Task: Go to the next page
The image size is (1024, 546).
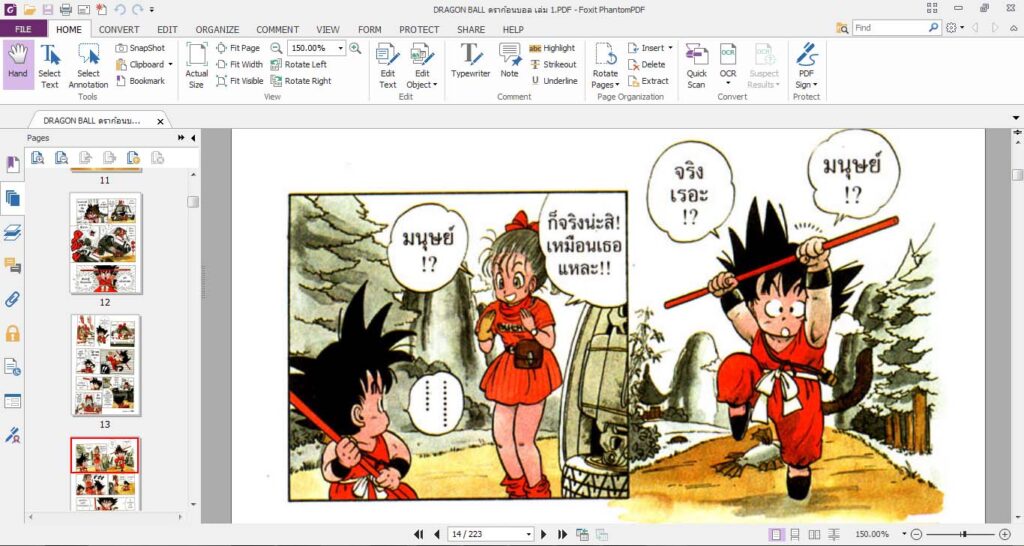Action: (x=543, y=534)
